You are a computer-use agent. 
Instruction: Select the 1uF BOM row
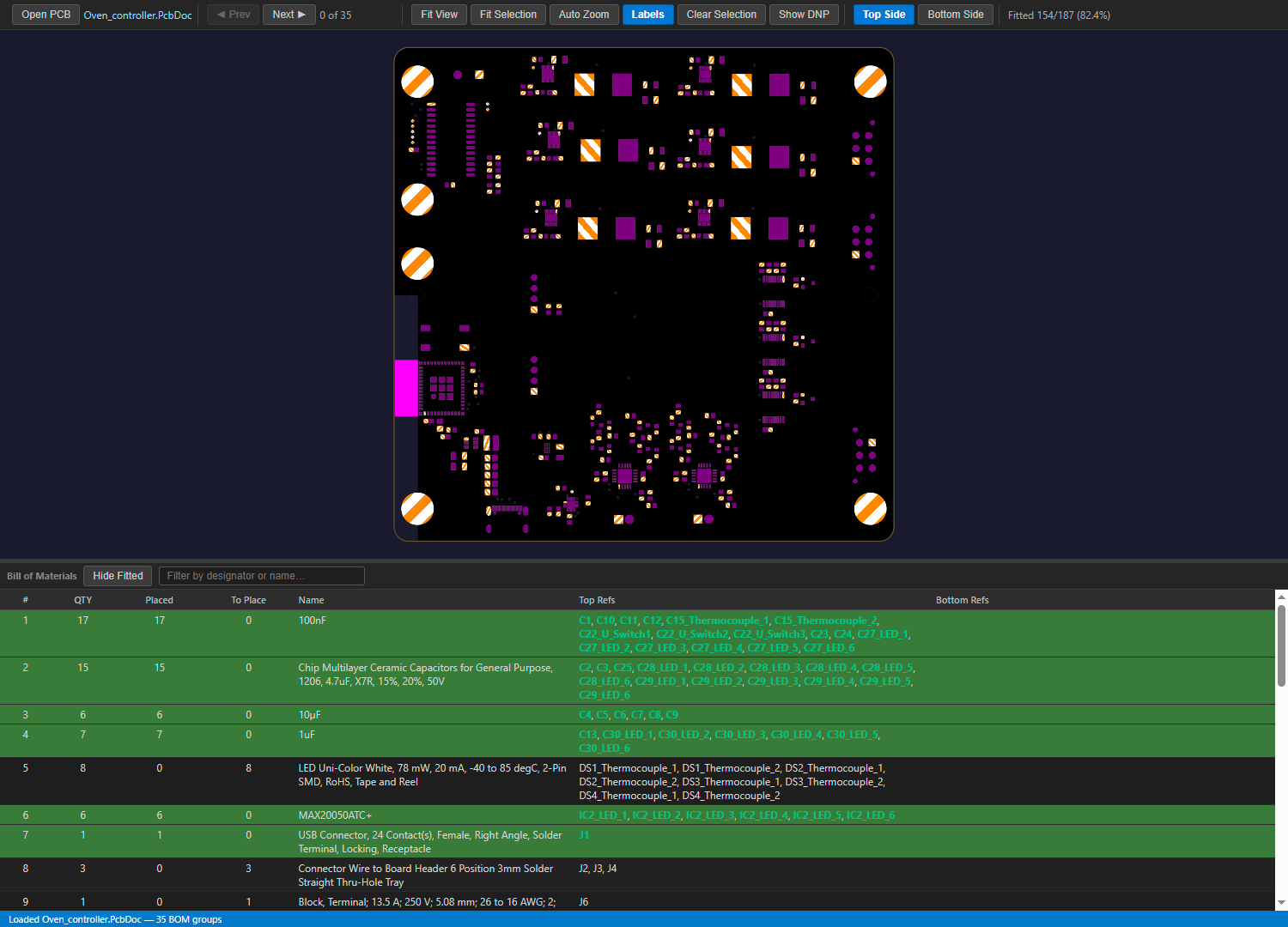[x=637, y=742]
